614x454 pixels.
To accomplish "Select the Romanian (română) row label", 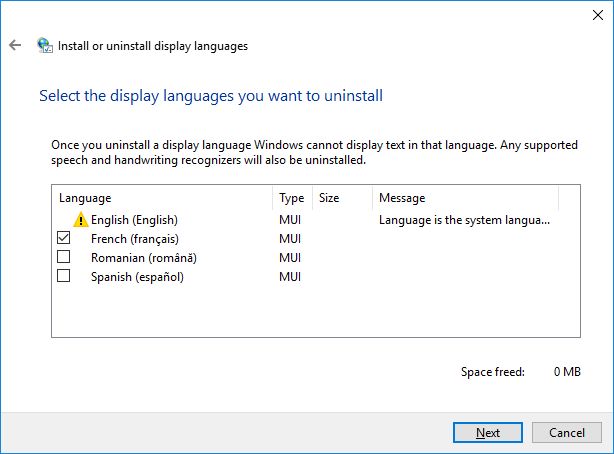I will click(144, 258).
